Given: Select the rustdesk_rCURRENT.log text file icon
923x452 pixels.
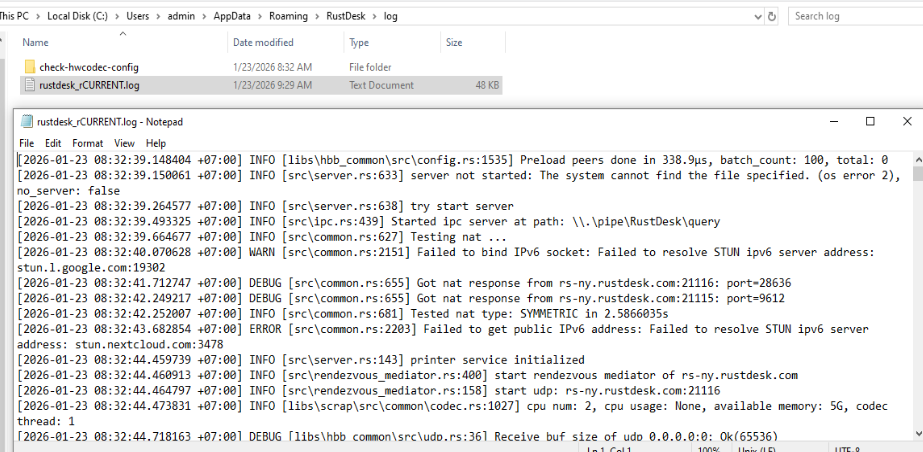Looking at the screenshot, I should 29,85.
